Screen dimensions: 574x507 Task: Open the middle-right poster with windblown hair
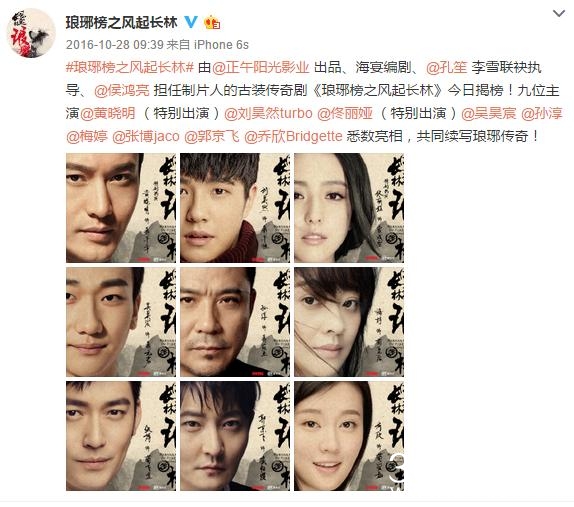point(349,322)
